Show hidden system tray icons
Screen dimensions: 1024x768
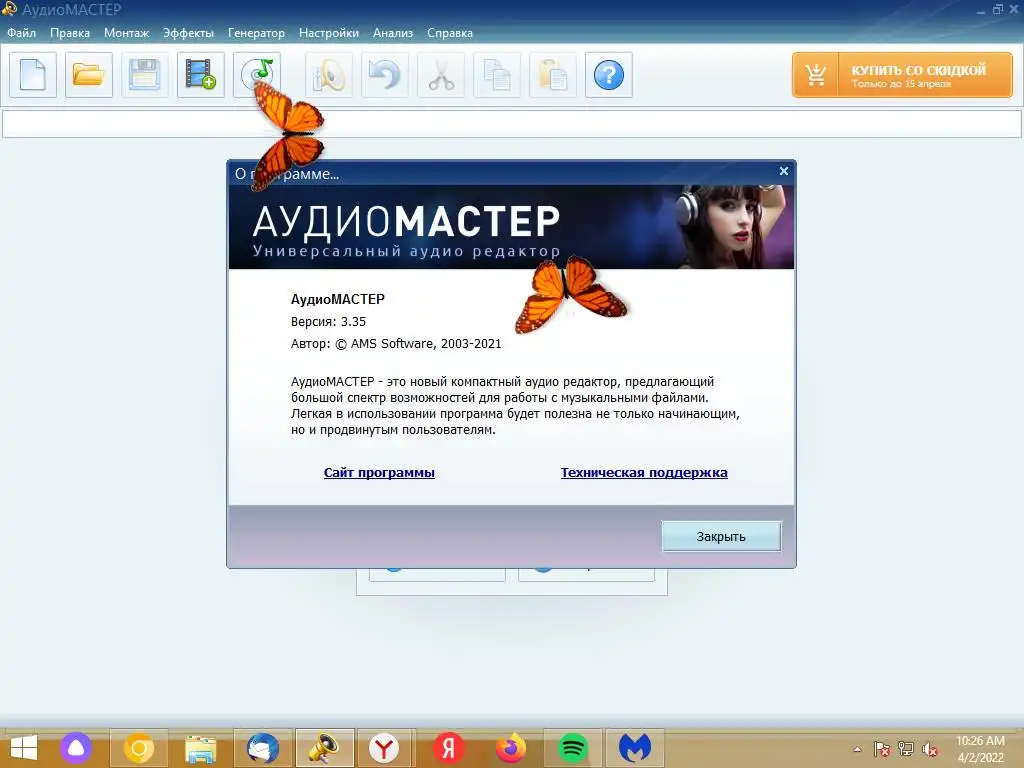(x=857, y=749)
